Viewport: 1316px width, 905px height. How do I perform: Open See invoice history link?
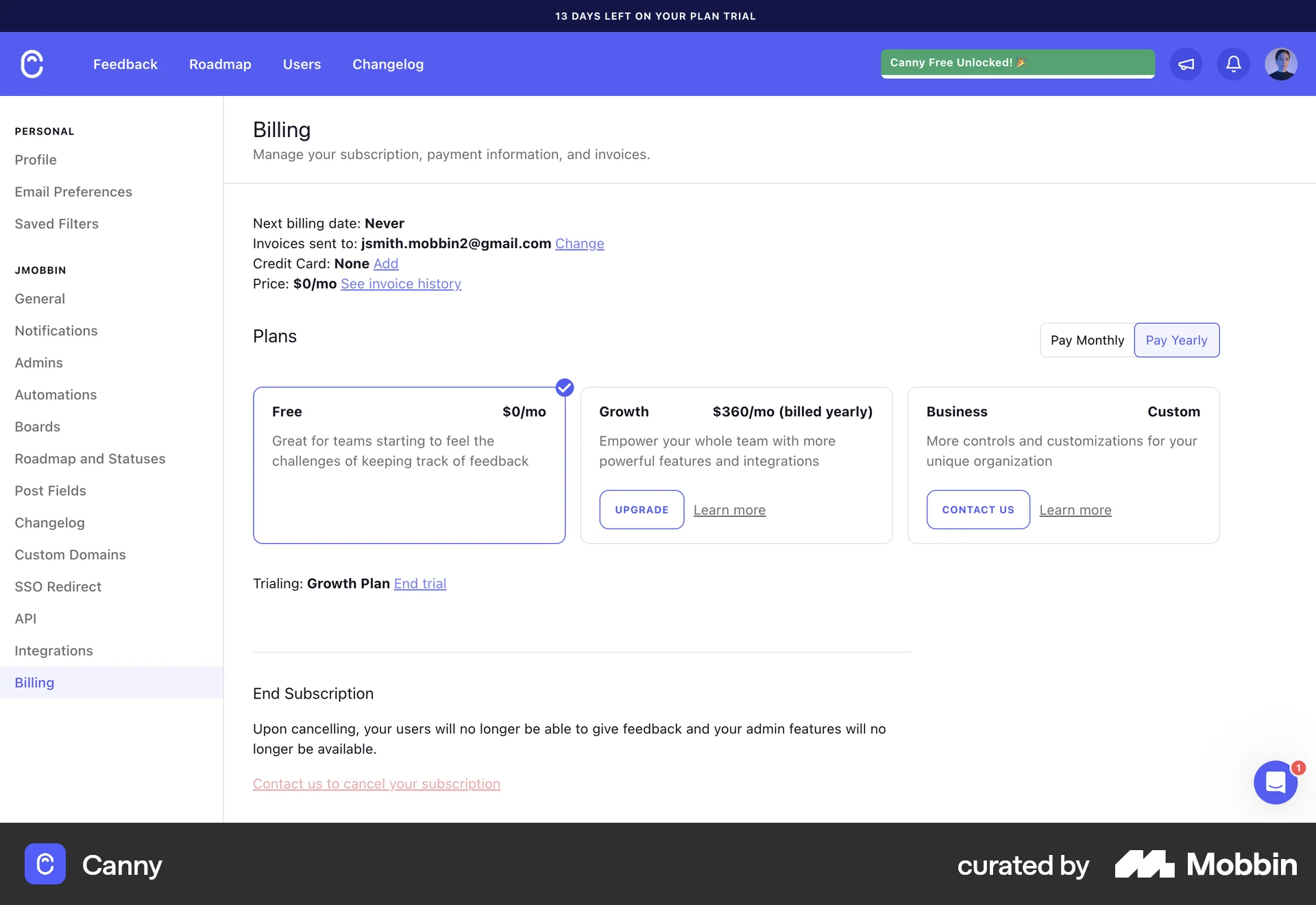pyautogui.click(x=400, y=284)
